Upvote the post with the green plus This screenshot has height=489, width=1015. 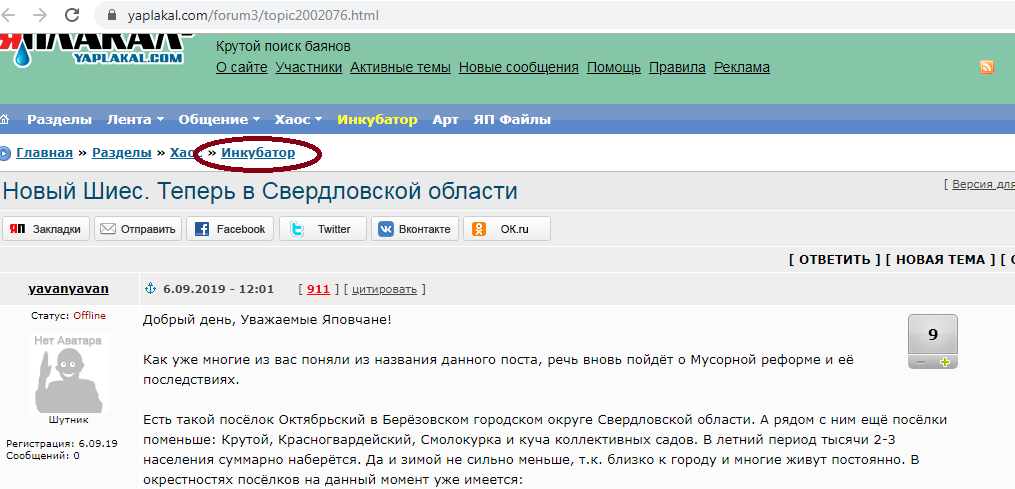pyautogui.click(x=945, y=362)
